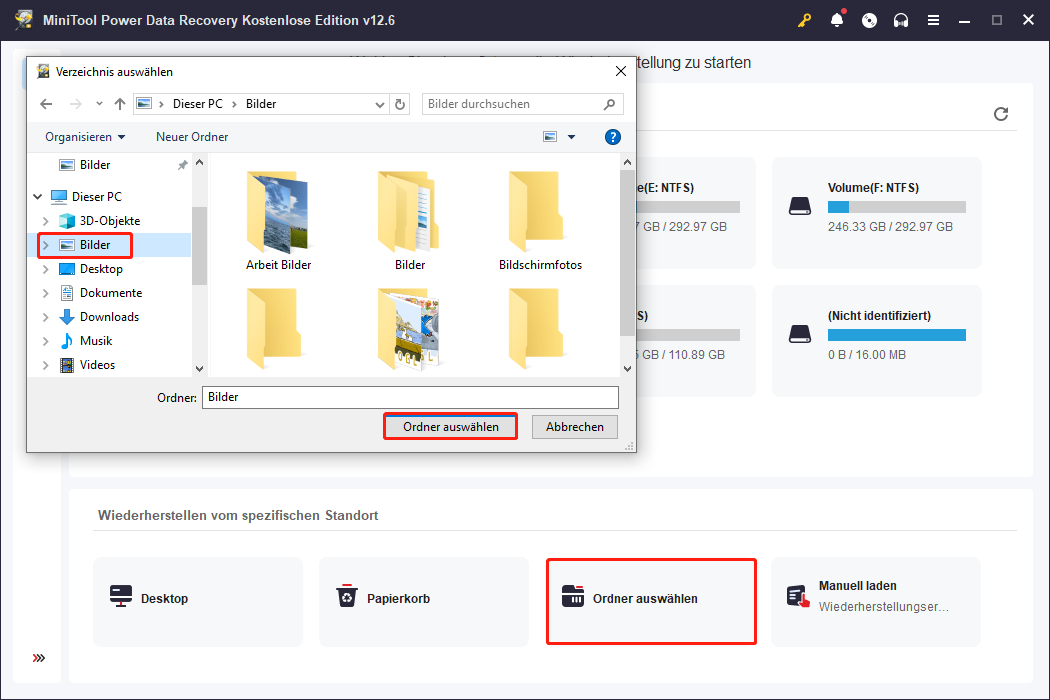Image resolution: width=1050 pixels, height=700 pixels.
Task: Click Abbrechen to cancel
Action: (575, 427)
